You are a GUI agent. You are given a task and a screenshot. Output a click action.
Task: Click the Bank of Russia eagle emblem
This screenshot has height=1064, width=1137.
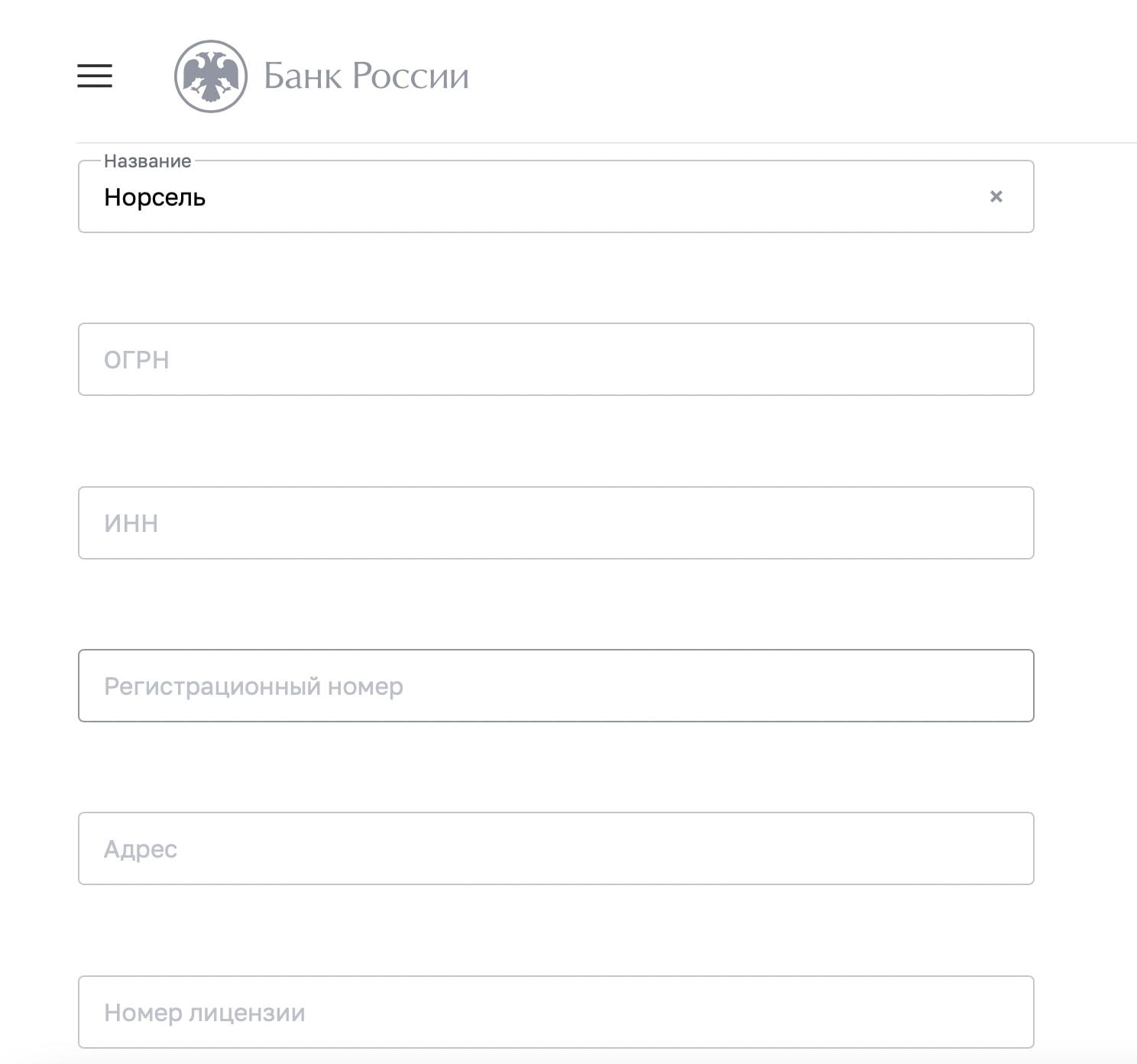(211, 76)
